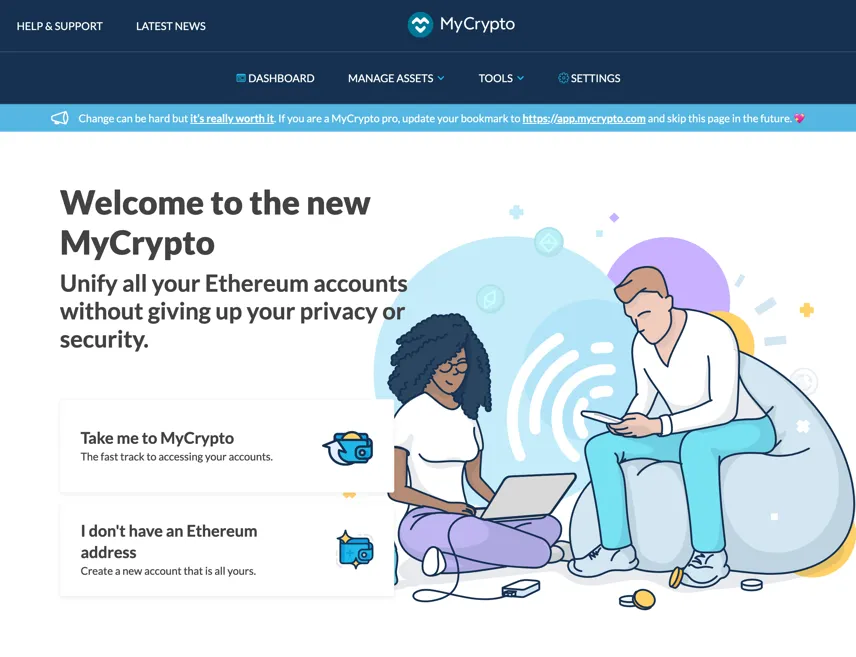Click the pink heart emoji in banner

[x=799, y=119]
